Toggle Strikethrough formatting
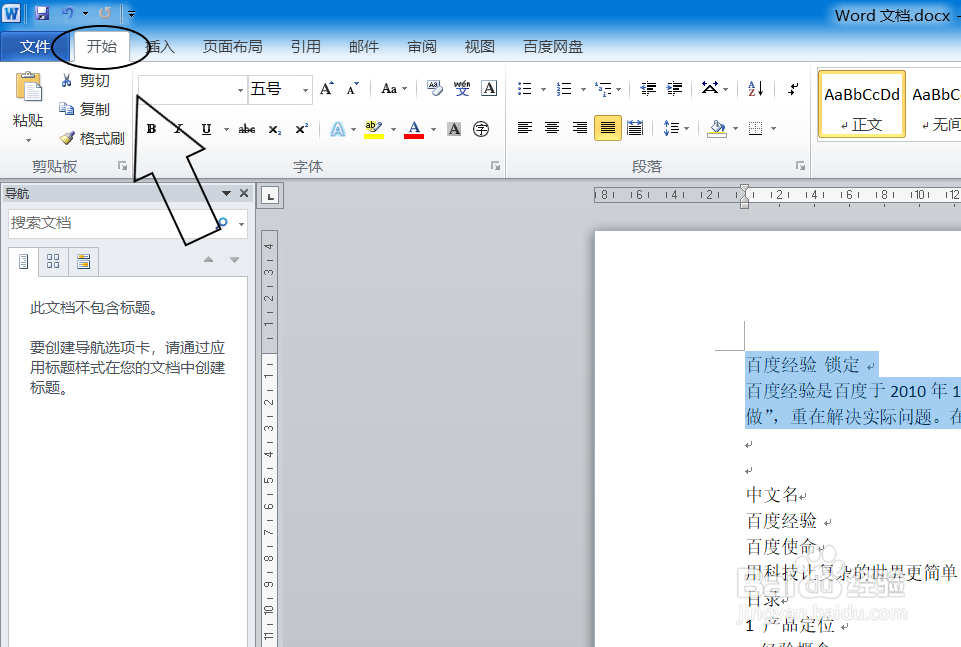The image size is (961, 647). coord(247,129)
